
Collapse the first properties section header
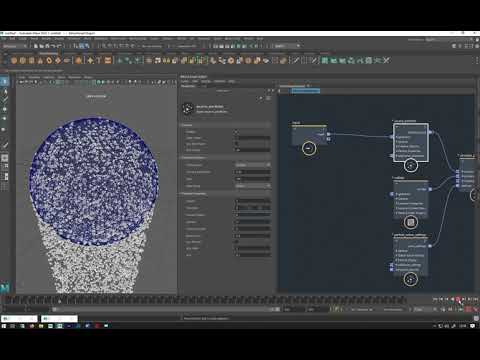tap(225, 125)
